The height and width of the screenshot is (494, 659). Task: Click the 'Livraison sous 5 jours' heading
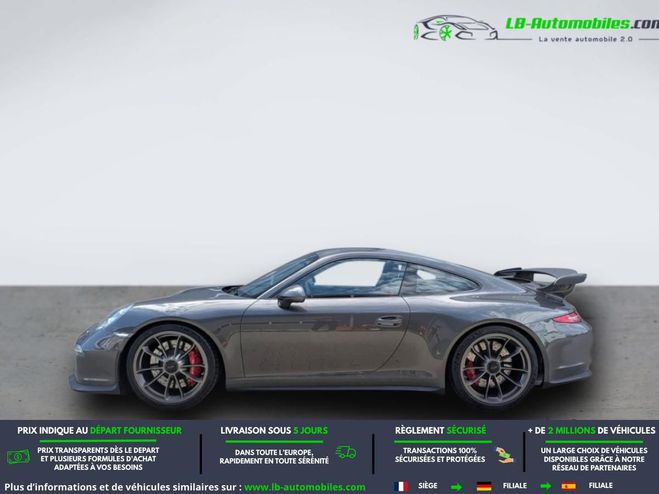tap(274, 431)
